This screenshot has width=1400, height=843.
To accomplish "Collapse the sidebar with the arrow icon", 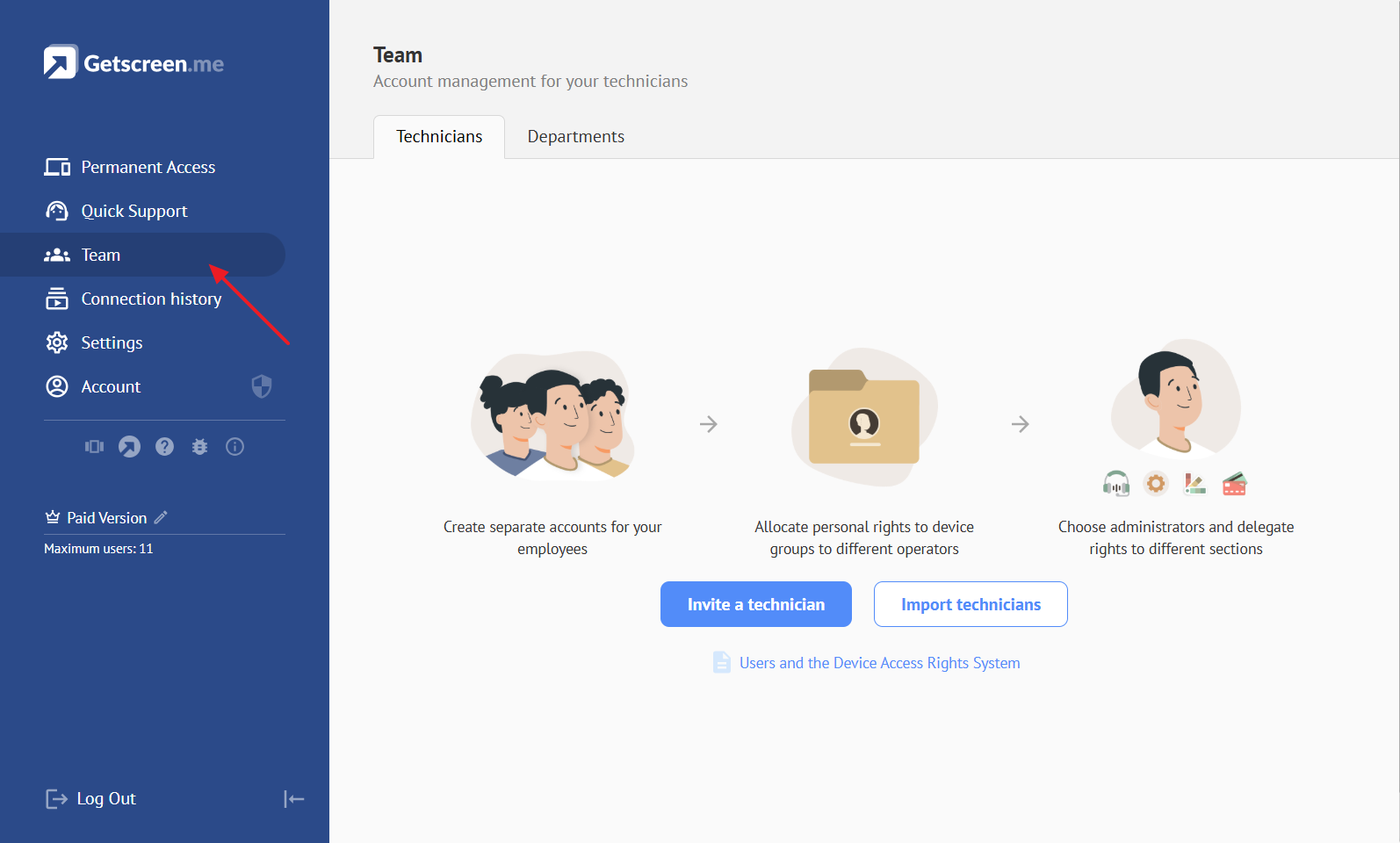I will click(x=293, y=799).
